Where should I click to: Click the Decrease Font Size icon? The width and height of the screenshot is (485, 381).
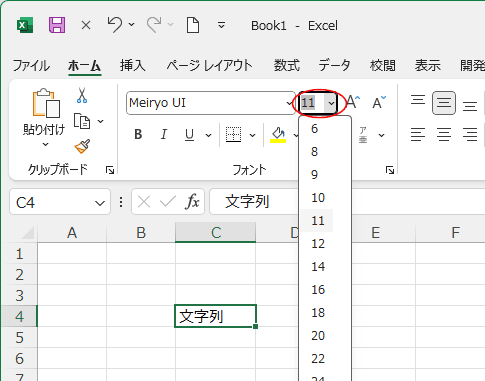point(379,102)
